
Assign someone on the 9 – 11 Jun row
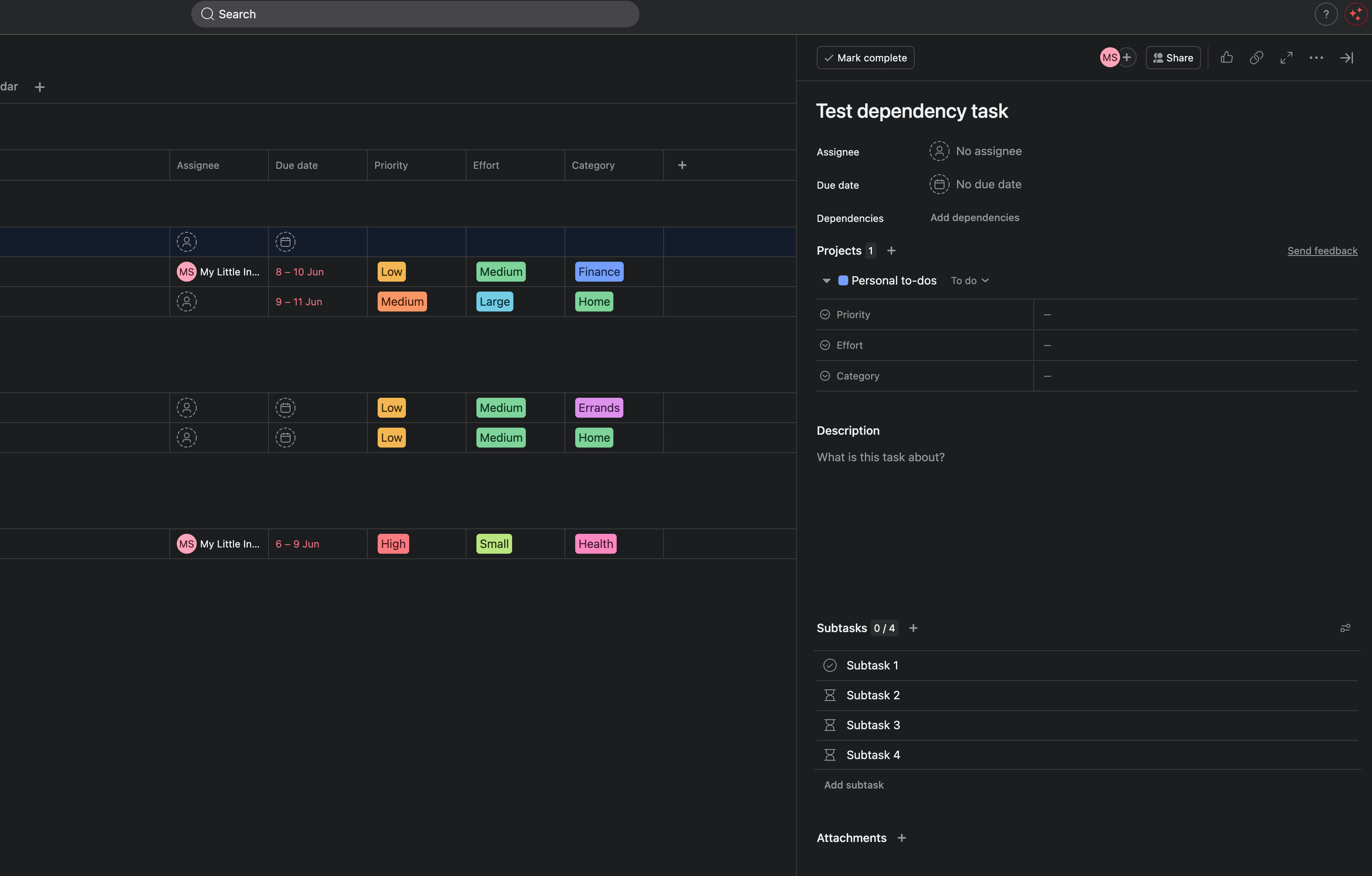(186, 301)
